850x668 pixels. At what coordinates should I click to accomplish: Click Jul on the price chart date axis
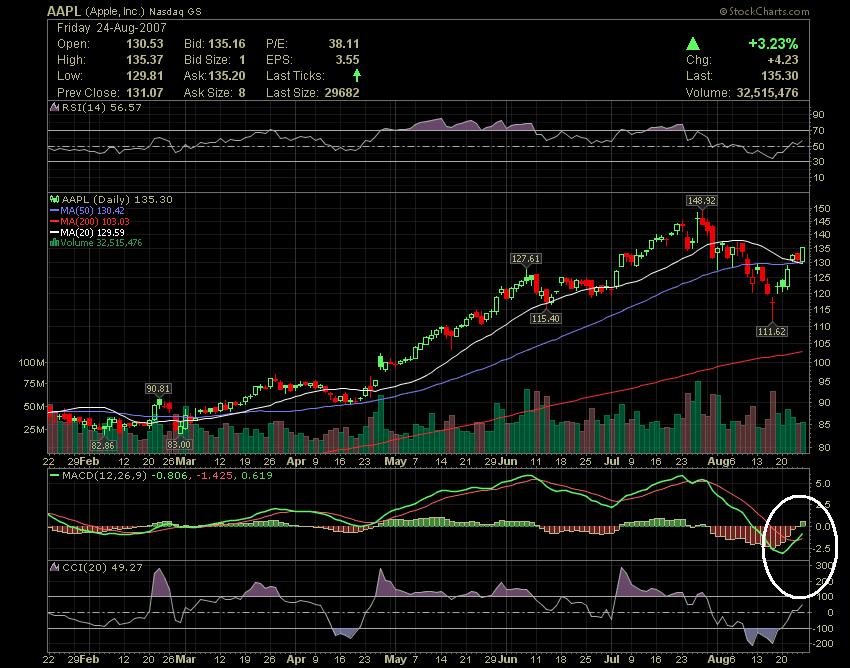[x=611, y=461]
